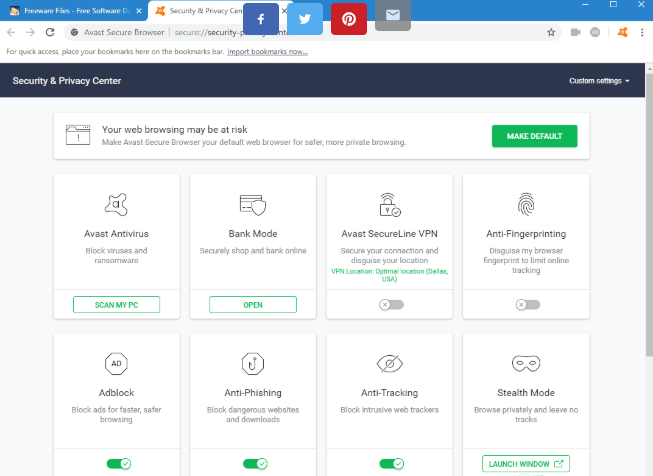Click the Adblock AD octagon icon
653x476 pixels.
coord(116,364)
